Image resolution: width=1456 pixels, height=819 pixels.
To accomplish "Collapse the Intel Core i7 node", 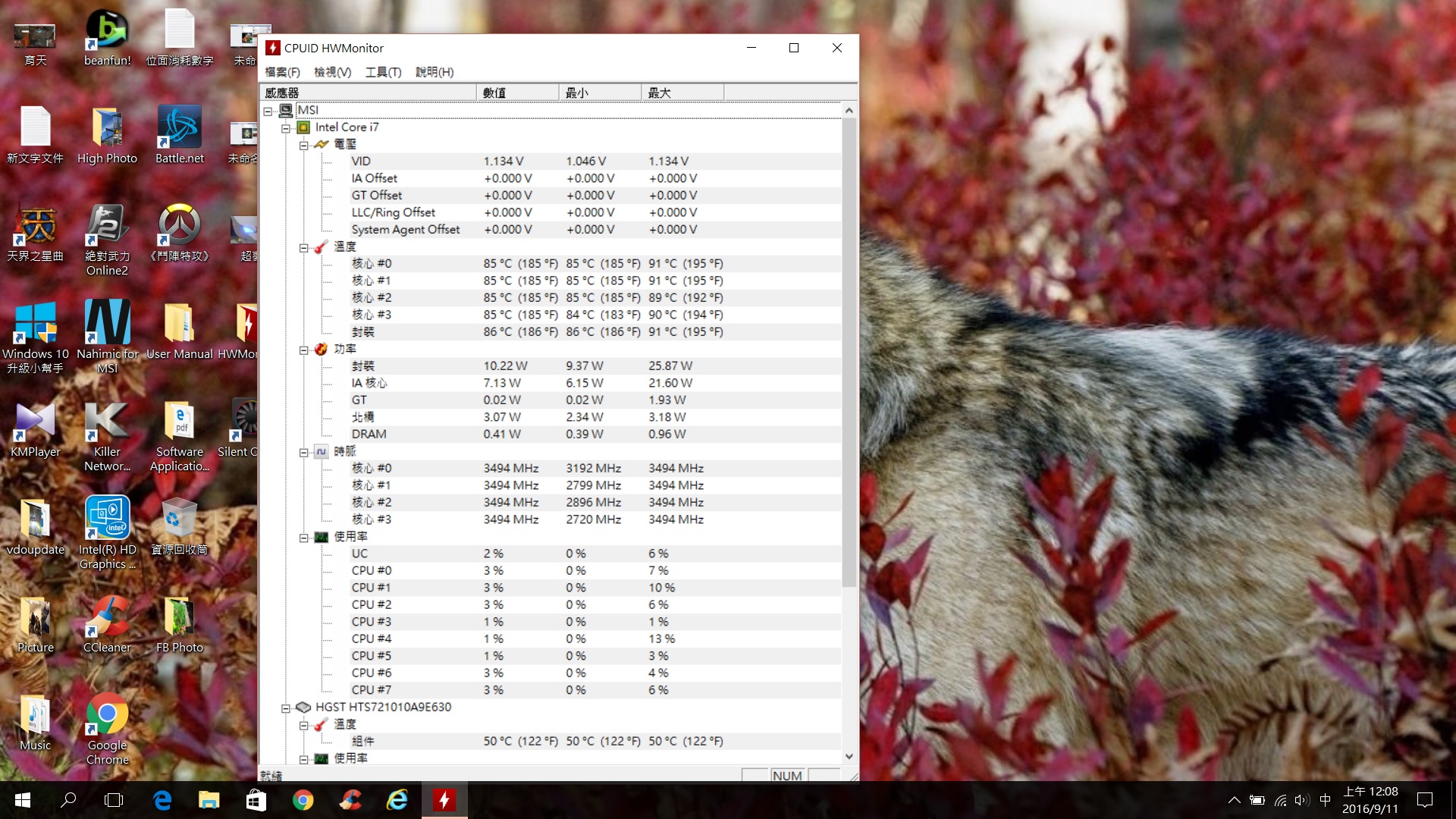I will 286,128.
